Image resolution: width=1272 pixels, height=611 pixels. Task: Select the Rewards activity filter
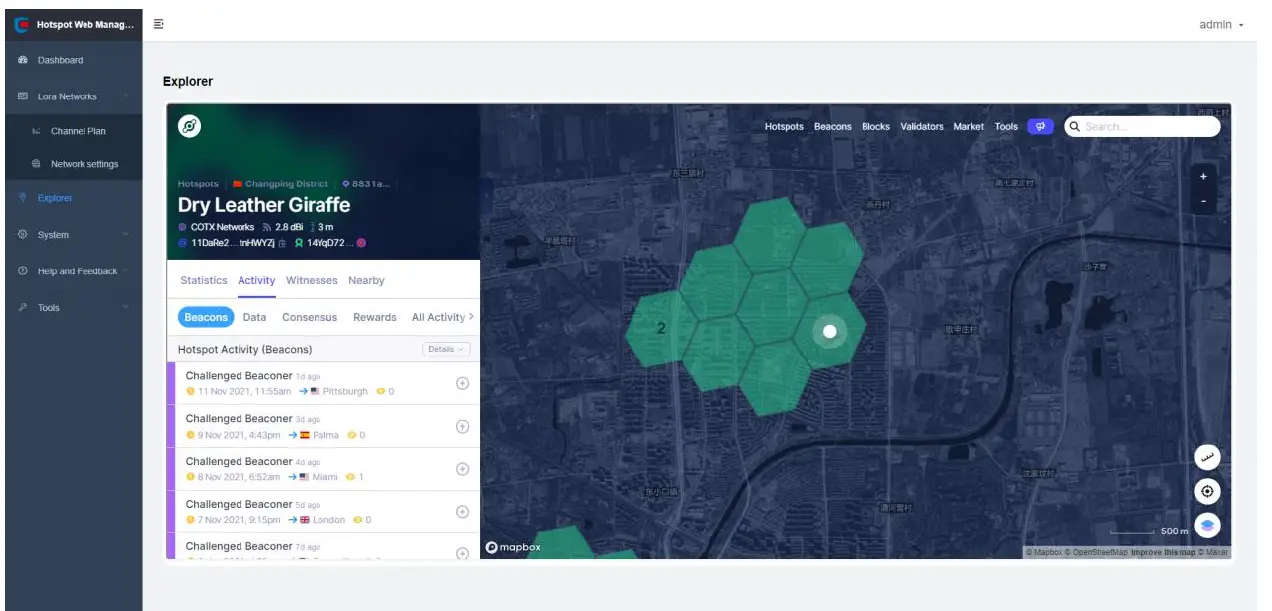375,317
